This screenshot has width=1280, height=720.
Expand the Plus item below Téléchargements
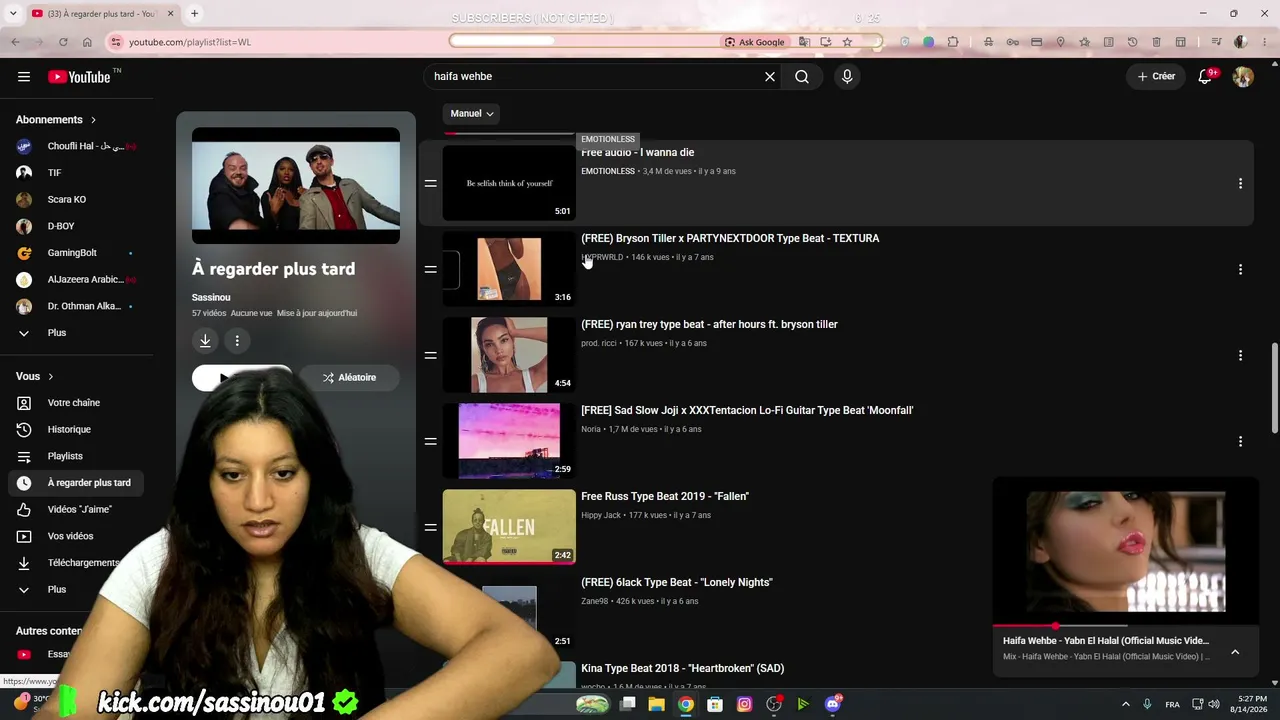[x=77, y=590]
